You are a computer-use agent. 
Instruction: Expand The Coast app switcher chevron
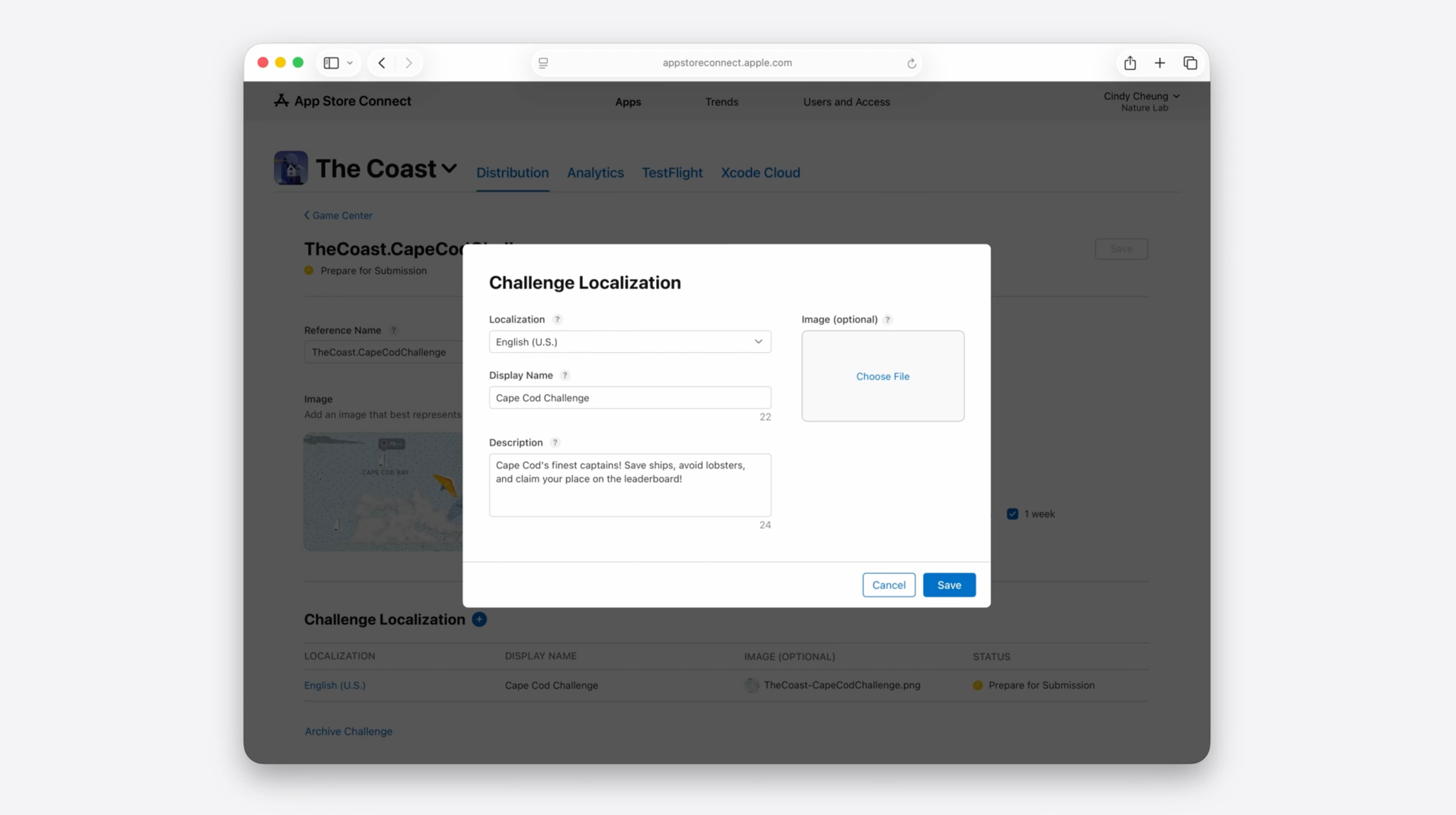pos(449,168)
